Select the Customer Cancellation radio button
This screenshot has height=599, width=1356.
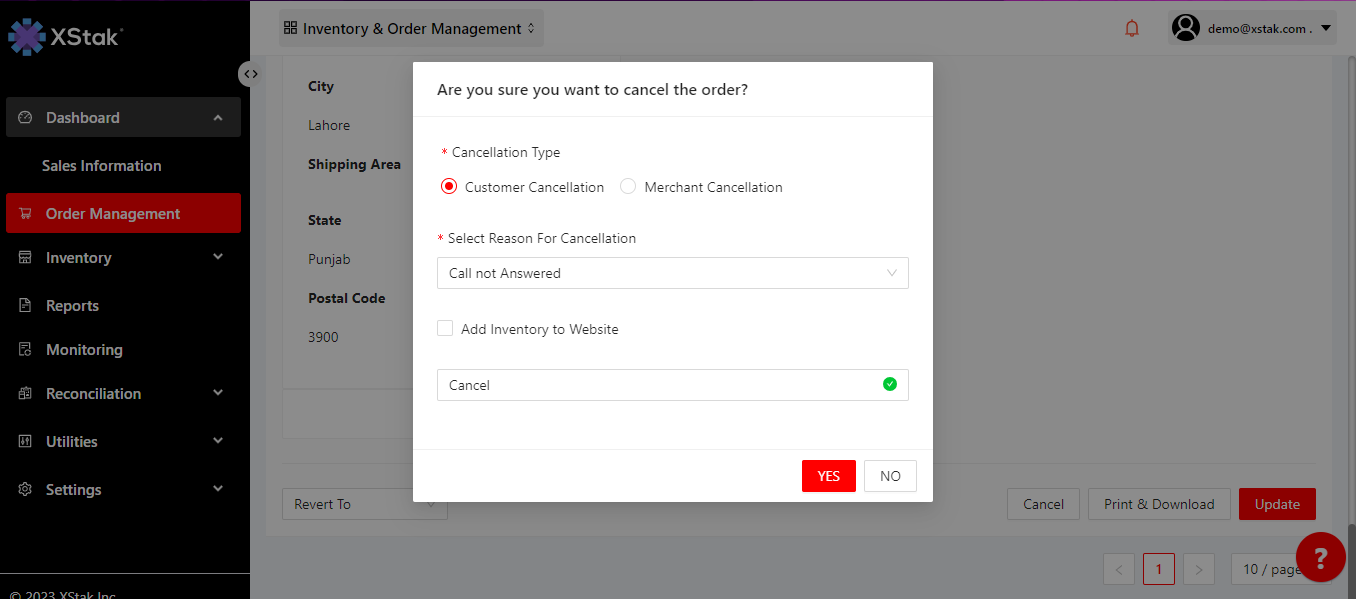click(x=449, y=187)
